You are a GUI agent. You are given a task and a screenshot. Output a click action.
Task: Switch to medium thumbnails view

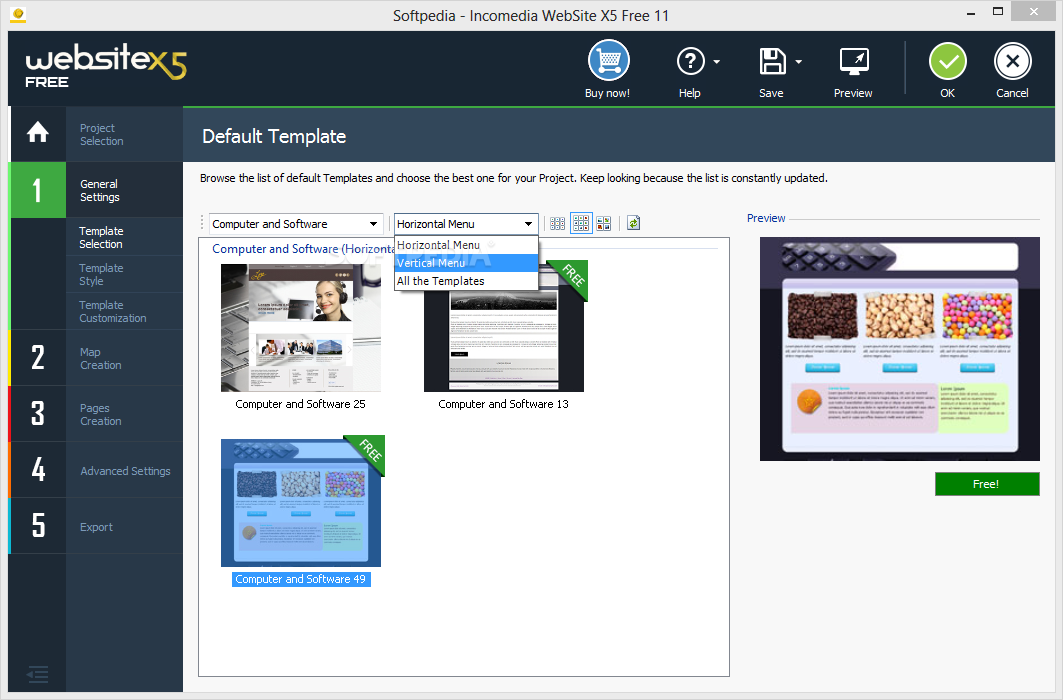(x=581, y=223)
